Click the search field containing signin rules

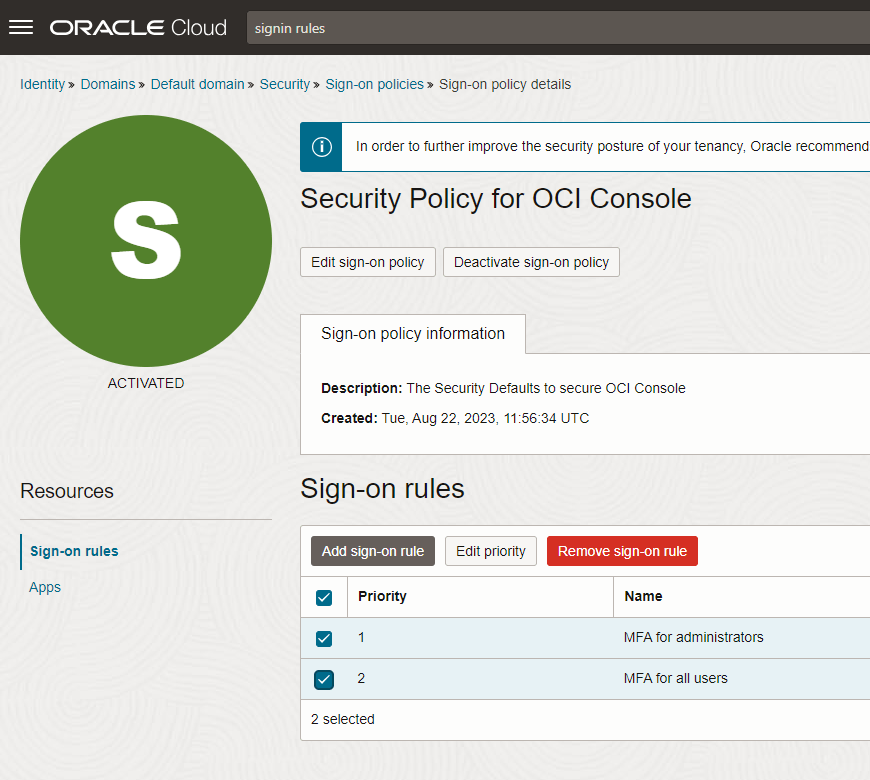point(555,28)
